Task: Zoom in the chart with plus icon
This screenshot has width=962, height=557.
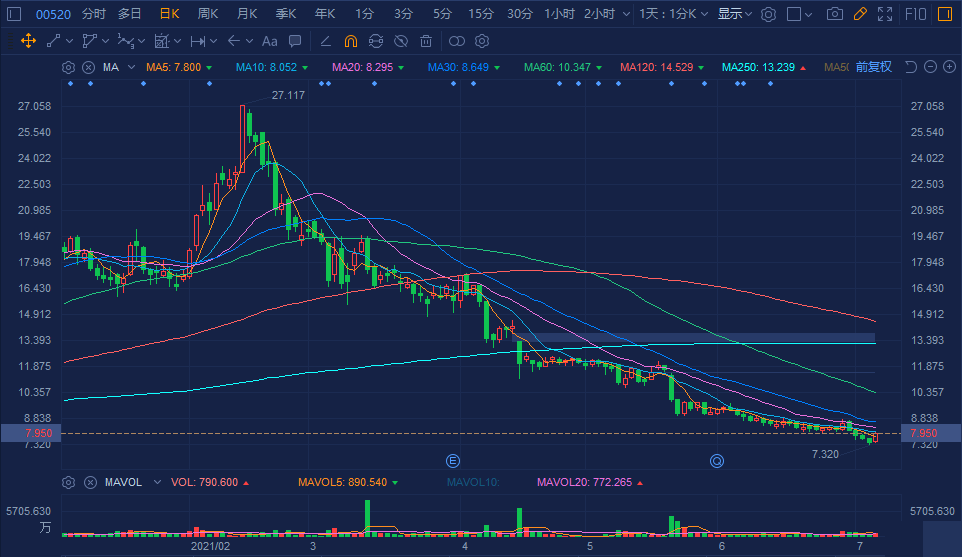Action: pyautogui.click(x=950, y=67)
